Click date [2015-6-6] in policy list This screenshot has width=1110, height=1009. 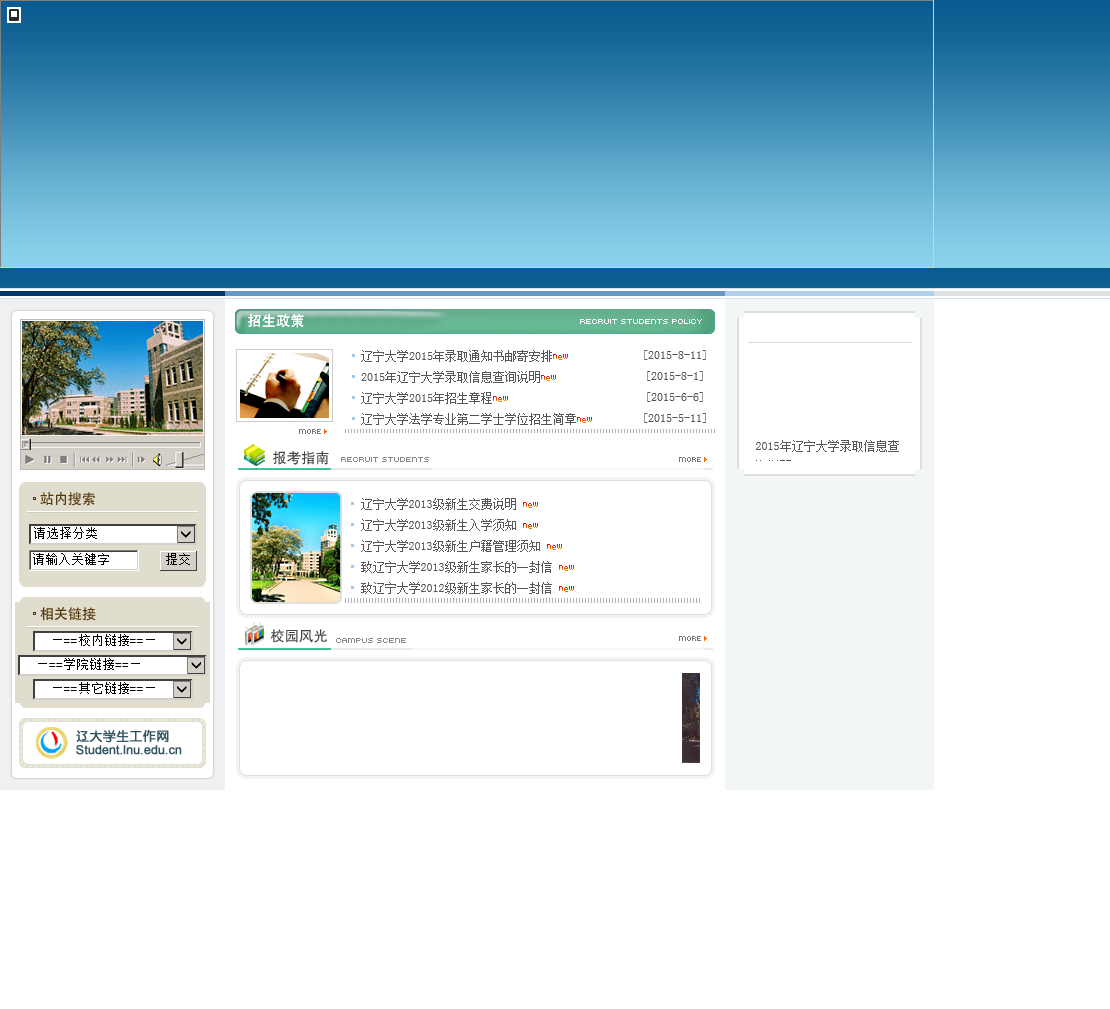click(x=675, y=397)
